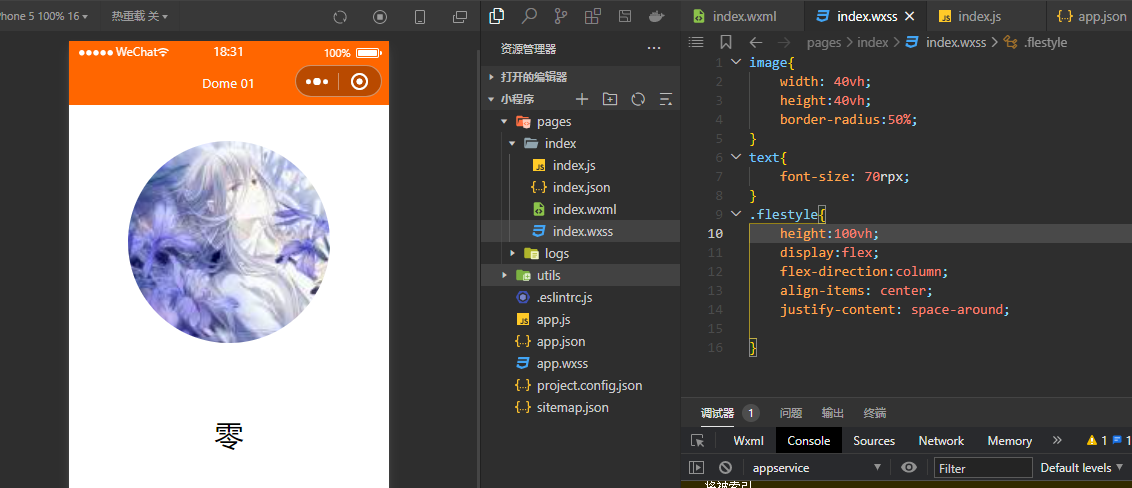Toggle live expression eye icon

pos(909,467)
